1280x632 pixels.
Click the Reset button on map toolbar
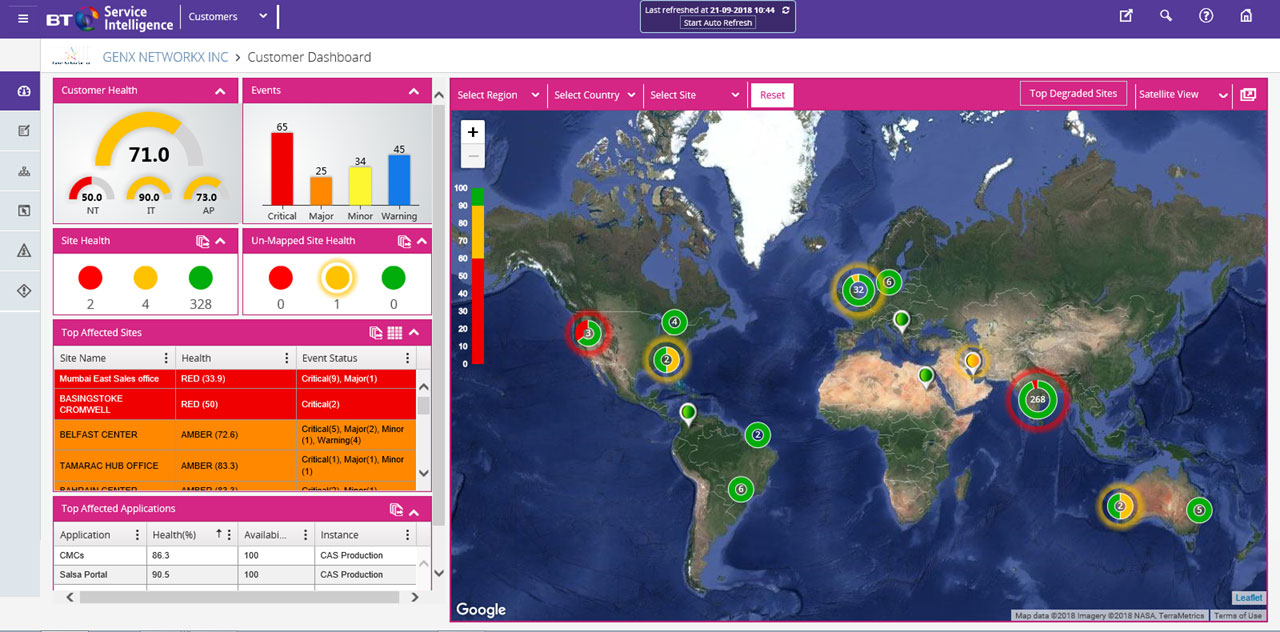pos(772,95)
